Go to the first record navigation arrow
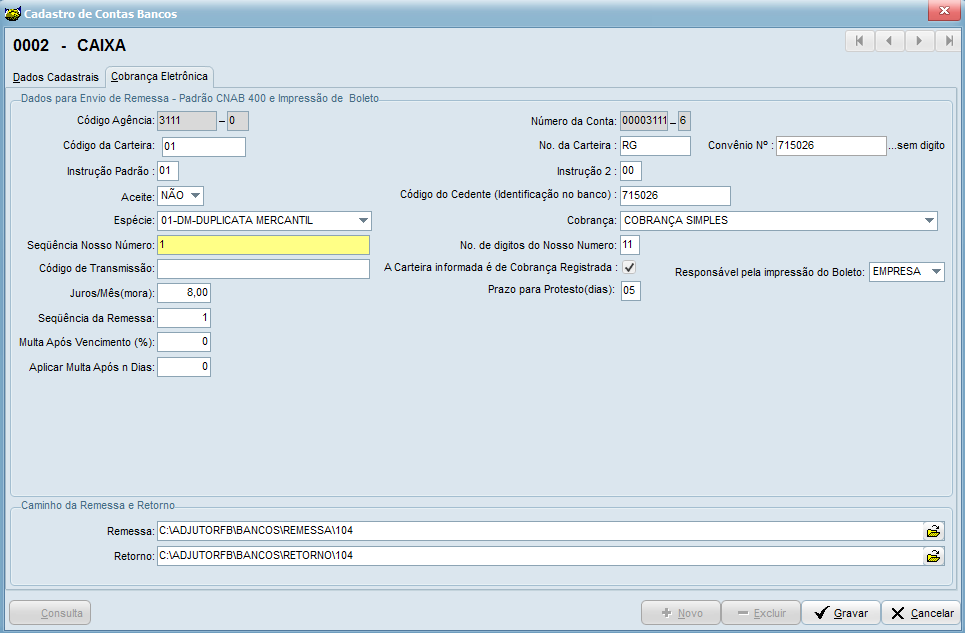The image size is (965, 633). click(x=860, y=41)
